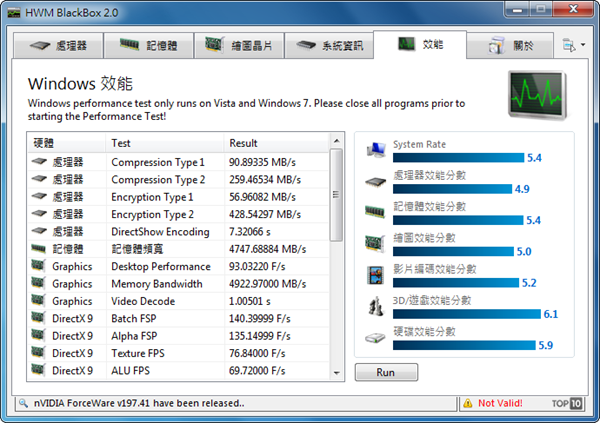
Task: Click the results list scroll-down arrow
Action: tap(336, 373)
